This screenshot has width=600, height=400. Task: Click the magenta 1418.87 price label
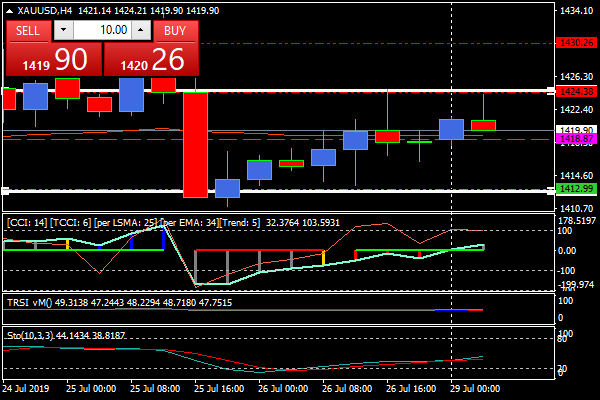tap(577, 139)
